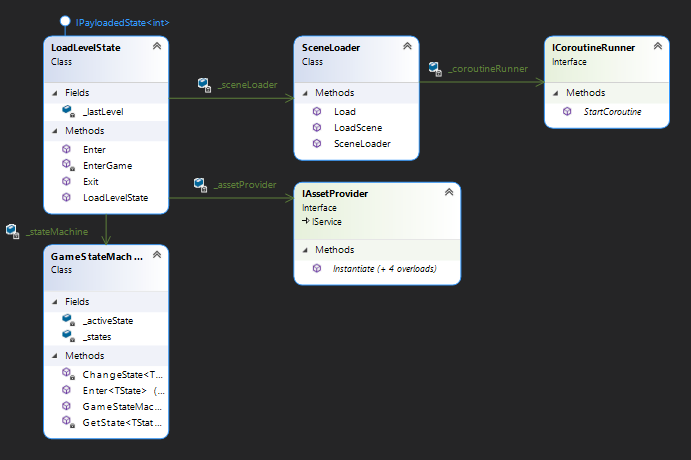Click the LoadLevelState constructor icon
691x460 pixels.
click(66, 197)
